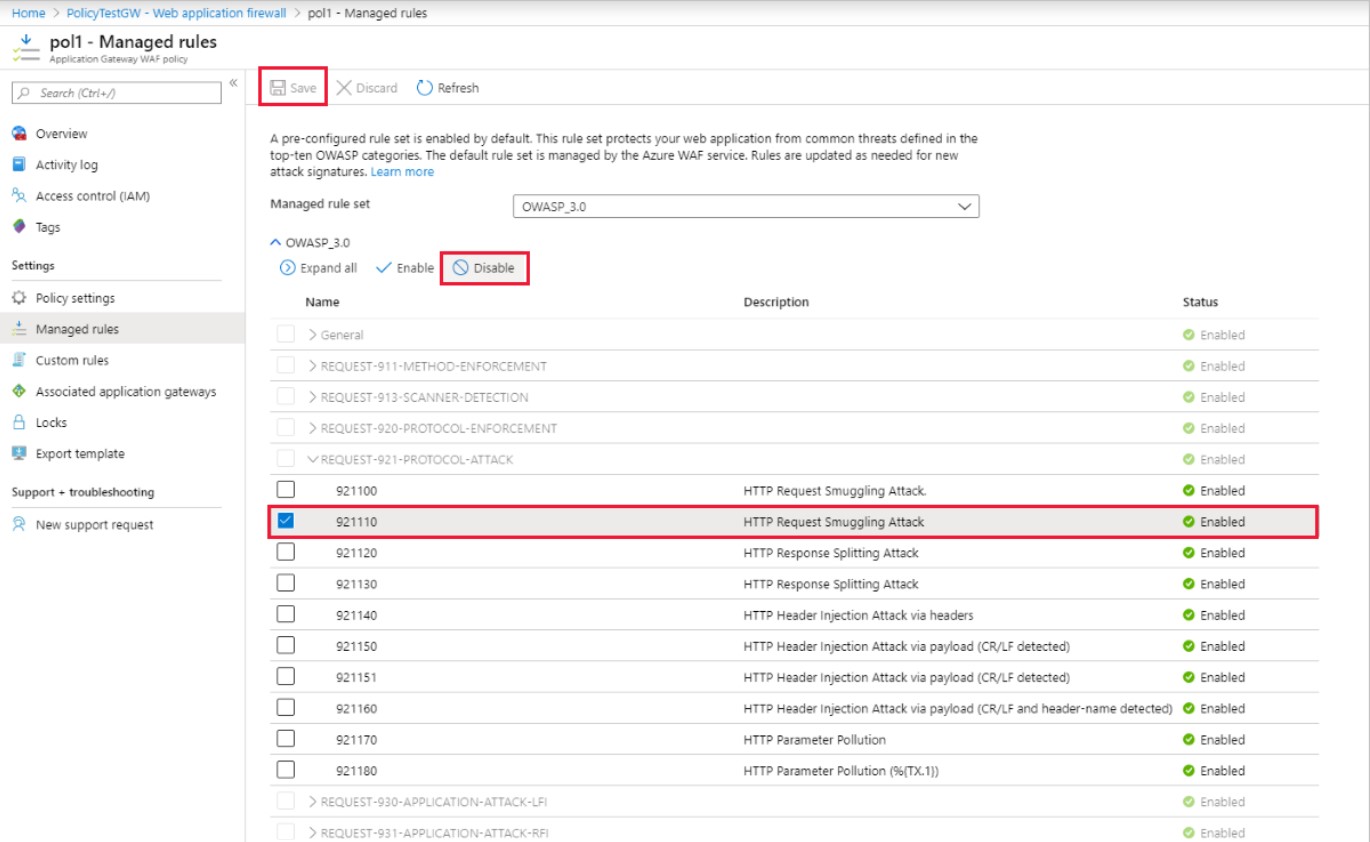Image resolution: width=1370 pixels, height=842 pixels.
Task: Check the box for rule 921130
Action: [x=286, y=583]
